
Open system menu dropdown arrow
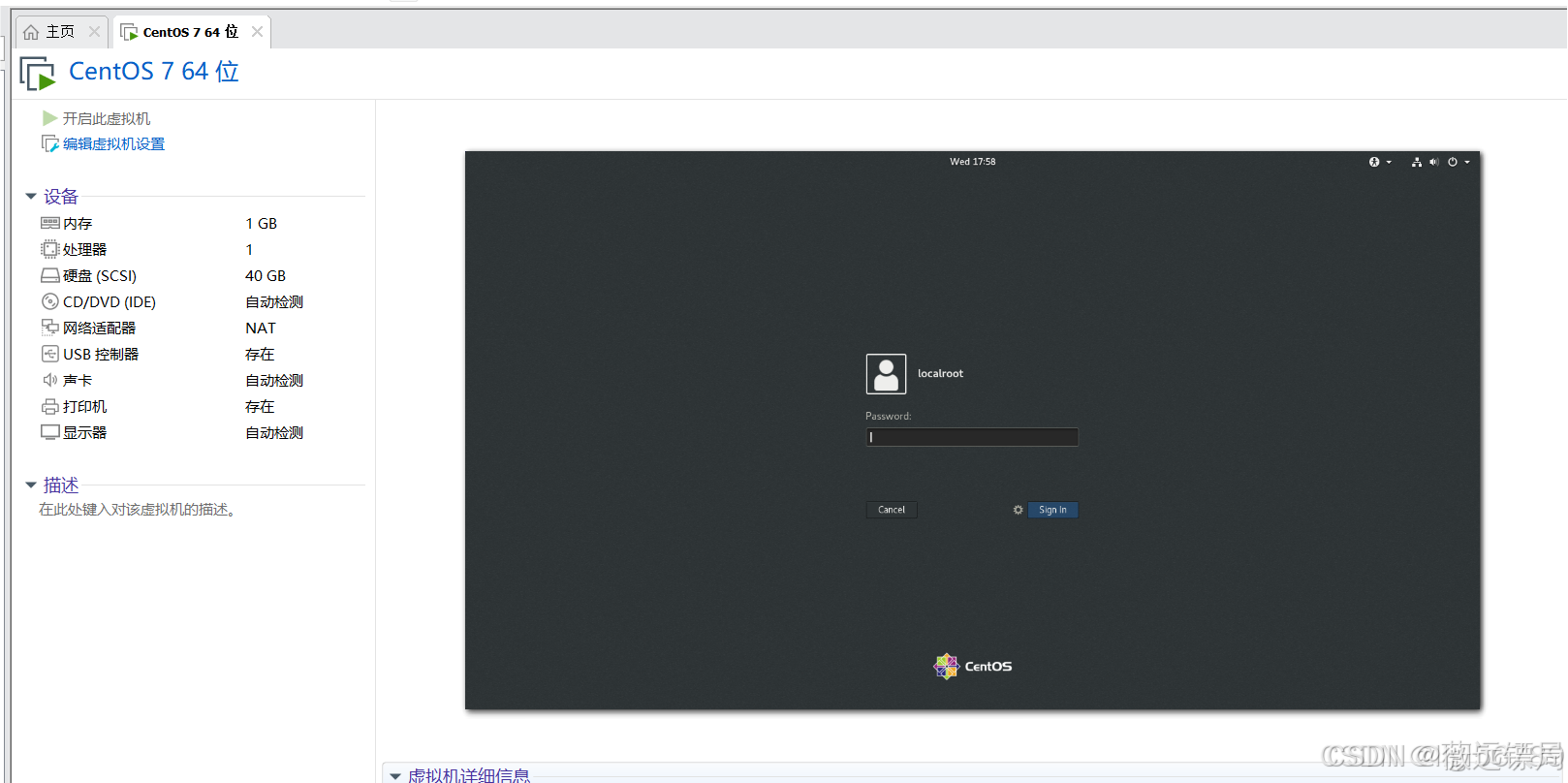tap(1467, 162)
